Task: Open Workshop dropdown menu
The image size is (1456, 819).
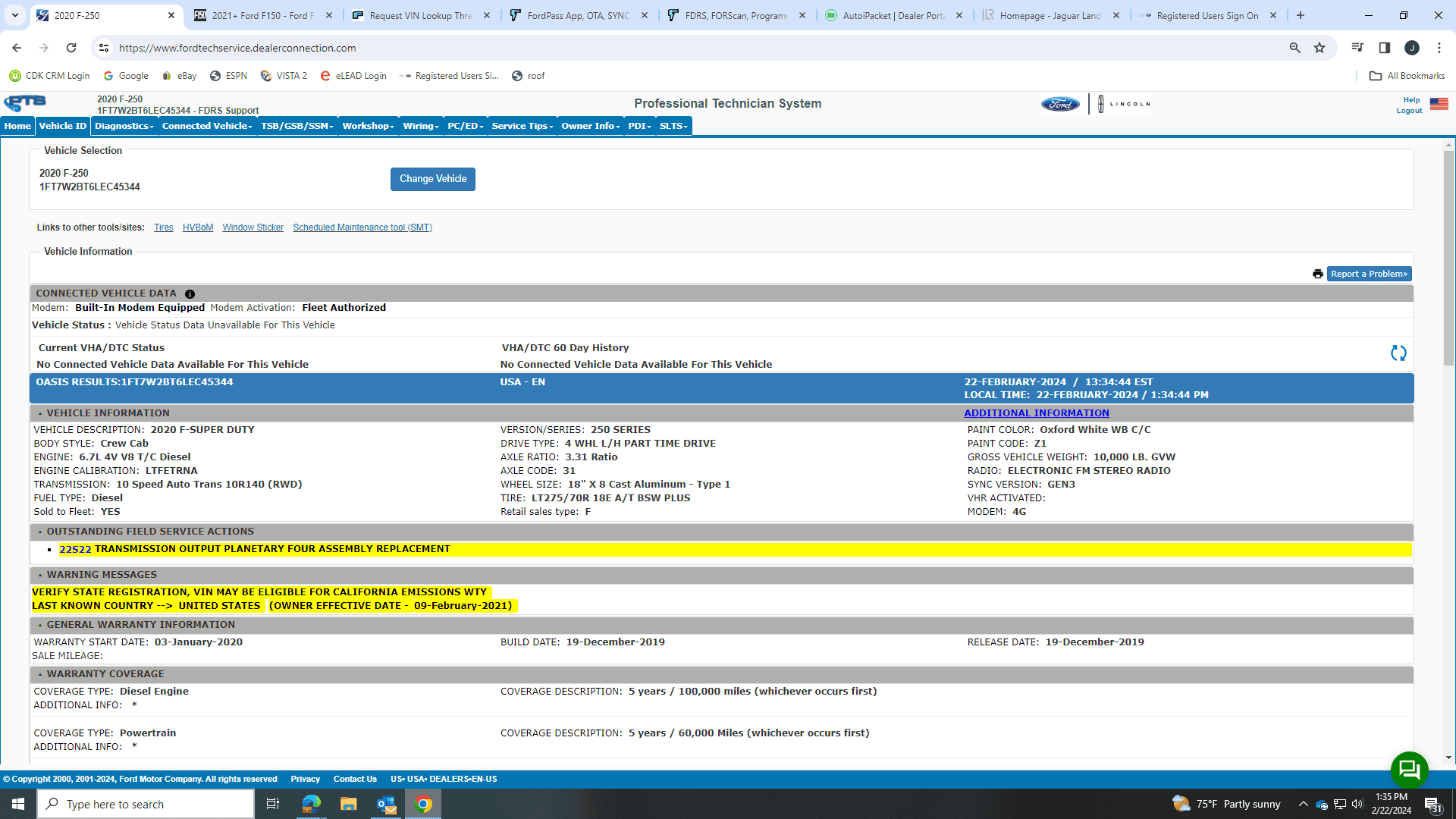Action: pos(368,126)
